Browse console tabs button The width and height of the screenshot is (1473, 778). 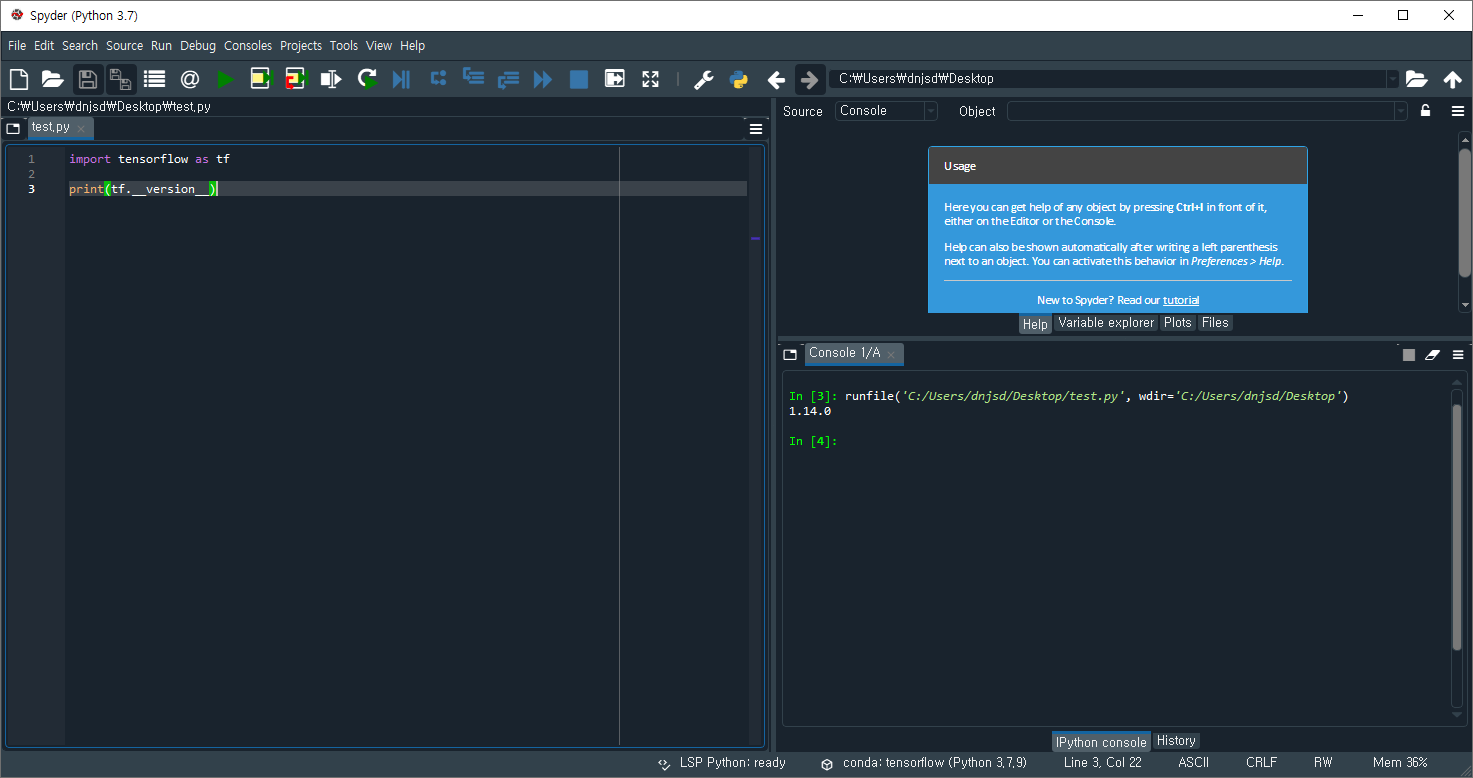click(790, 354)
